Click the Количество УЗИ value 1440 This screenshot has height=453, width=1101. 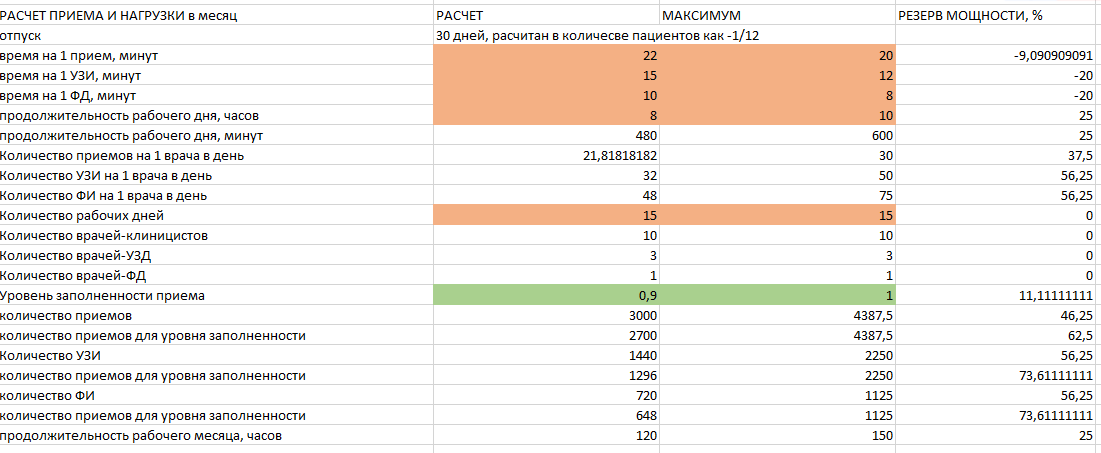click(547, 356)
